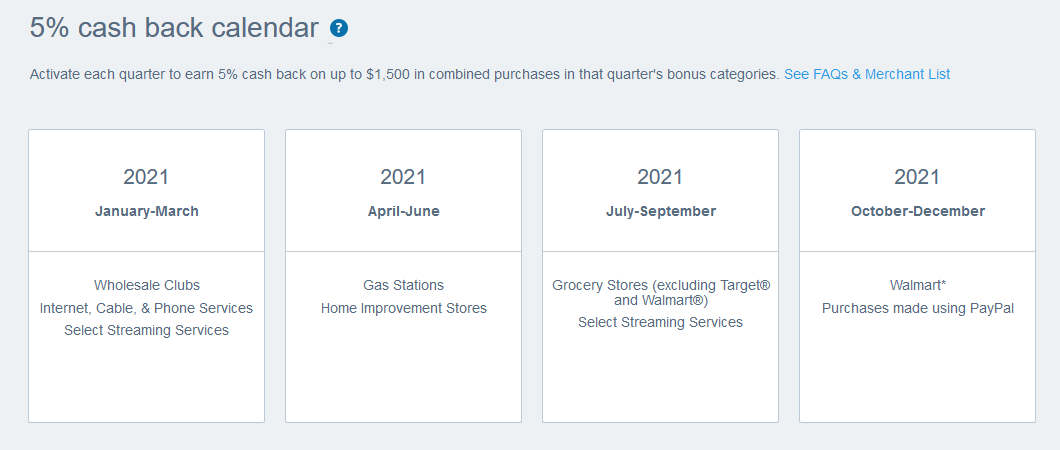Click Internet, Cable, & Phone Services text
Image resolution: width=1060 pixels, height=450 pixels.
tap(147, 308)
